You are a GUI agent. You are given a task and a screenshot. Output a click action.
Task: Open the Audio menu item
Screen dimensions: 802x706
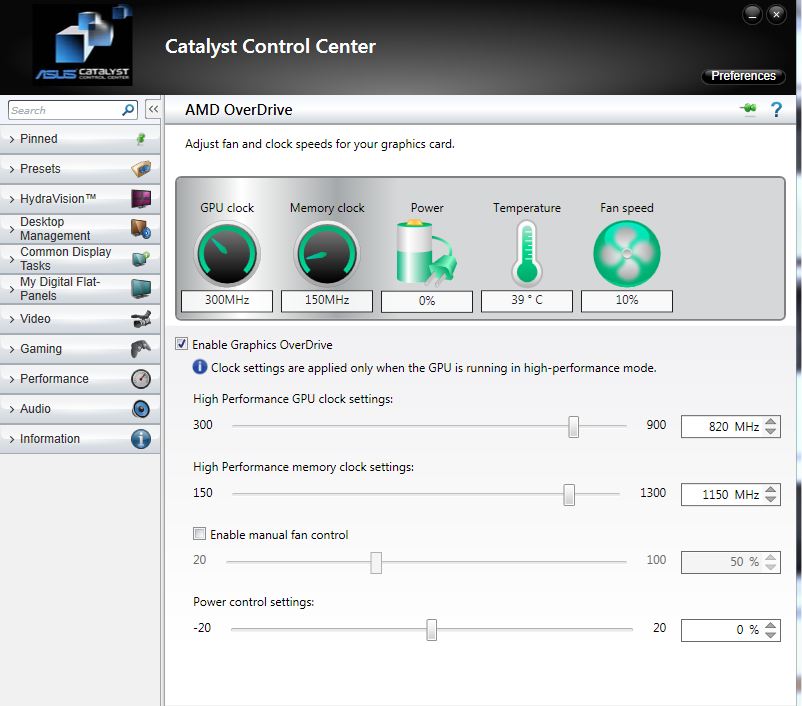80,409
